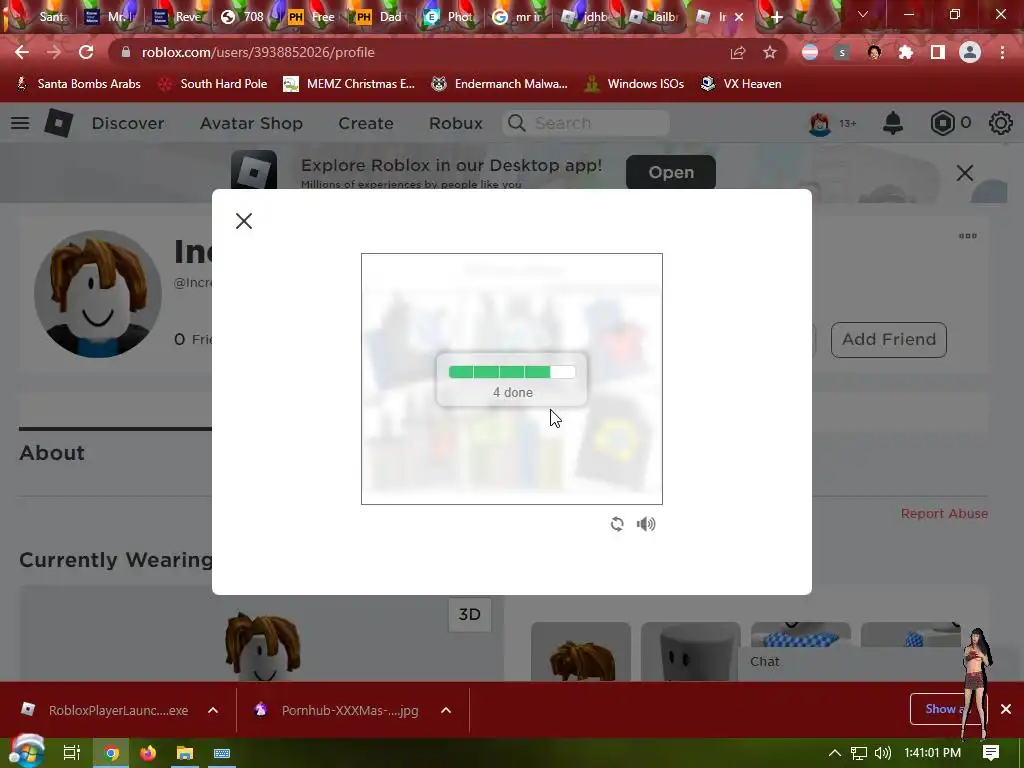The height and width of the screenshot is (768, 1024).
Task: Reload the page in Chrome
Action: [x=86, y=52]
